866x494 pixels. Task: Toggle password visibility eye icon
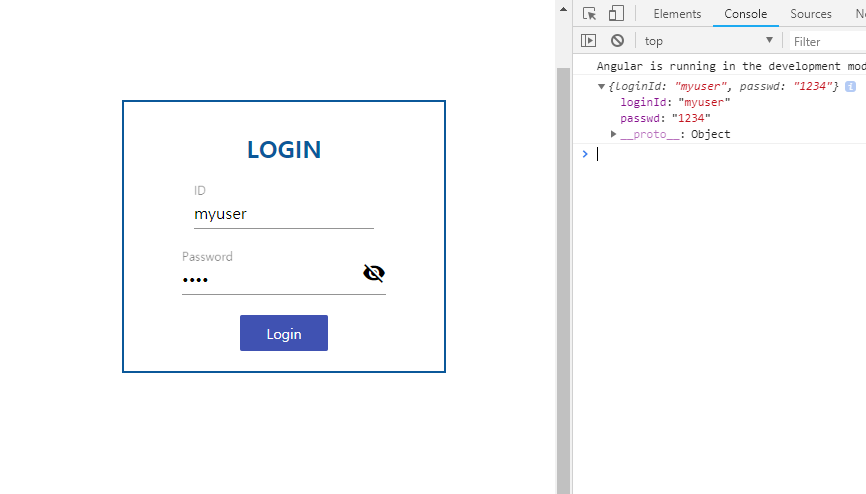tap(374, 273)
